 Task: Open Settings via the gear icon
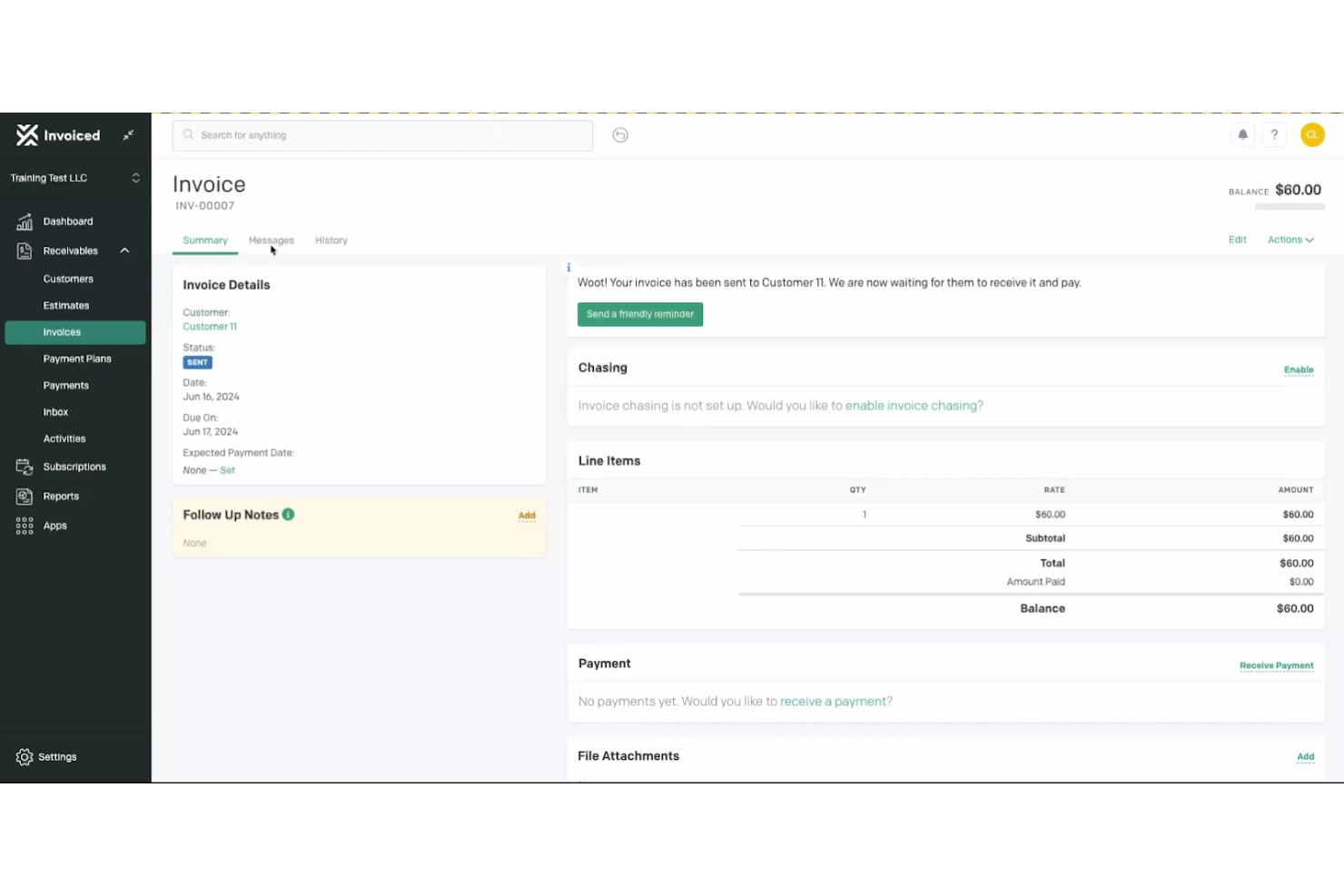click(x=23, y=756)
